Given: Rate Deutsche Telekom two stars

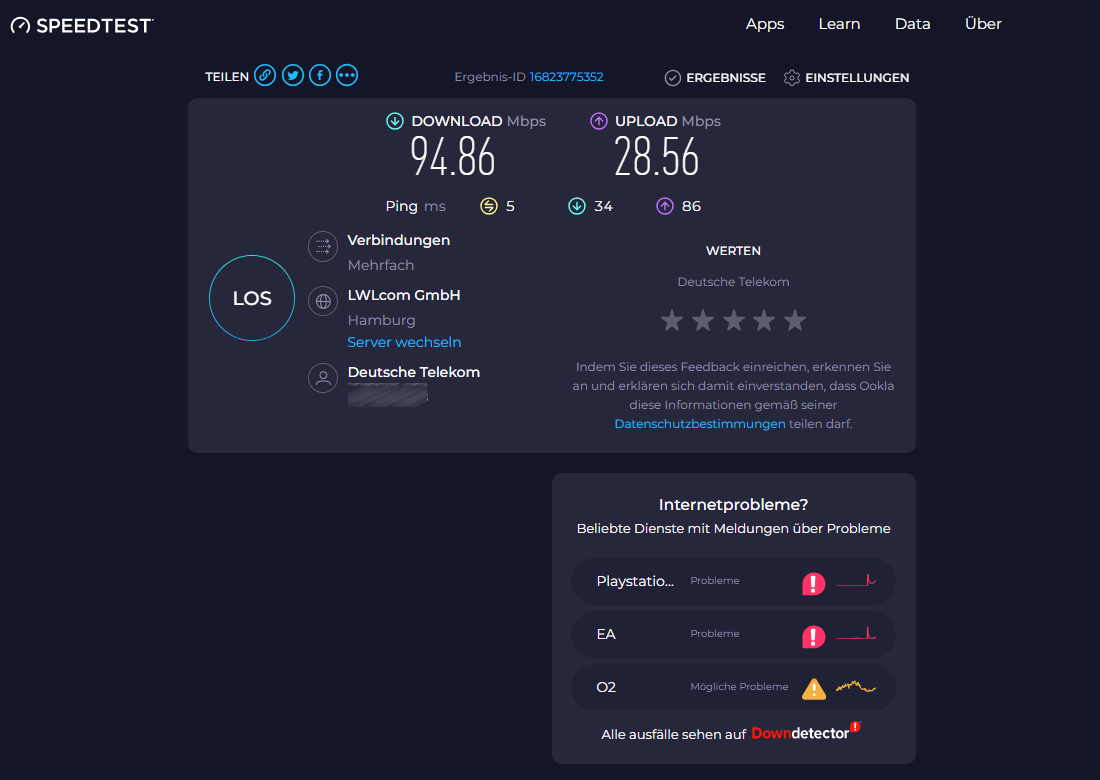Looking at the screenshot, I should [x=703, y=321].
